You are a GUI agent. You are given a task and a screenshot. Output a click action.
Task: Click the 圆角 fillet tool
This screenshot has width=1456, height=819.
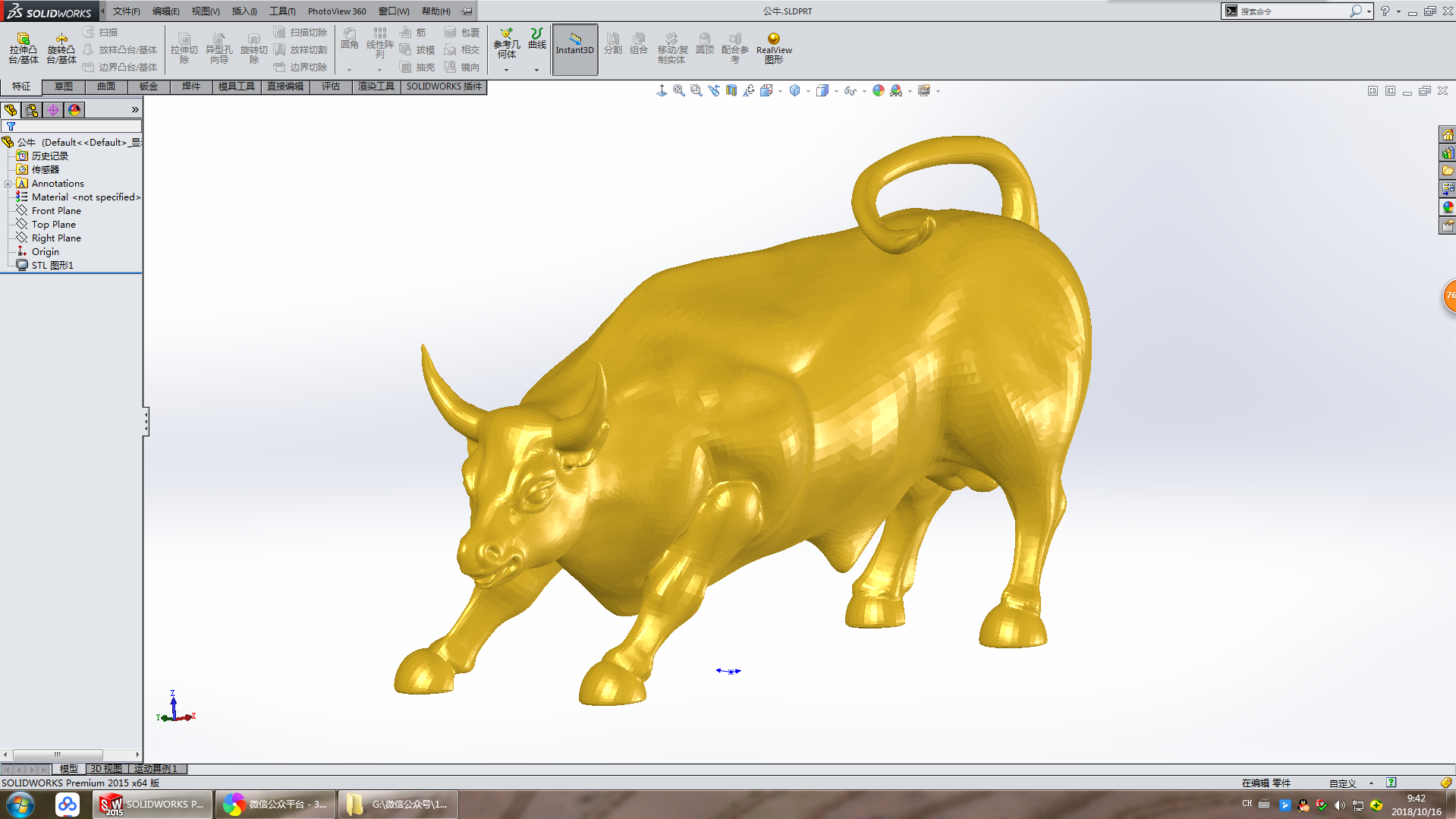tap(350, 39)
